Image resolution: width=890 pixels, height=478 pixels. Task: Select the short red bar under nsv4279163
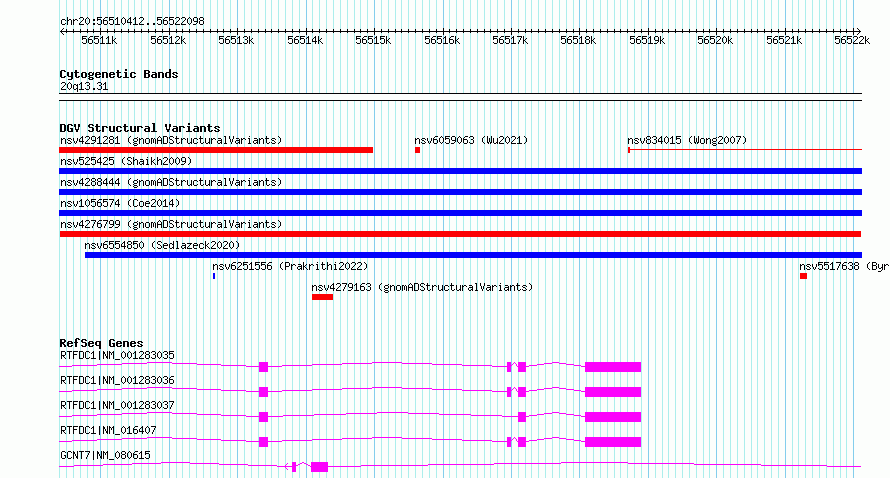[x=322, y=297]
